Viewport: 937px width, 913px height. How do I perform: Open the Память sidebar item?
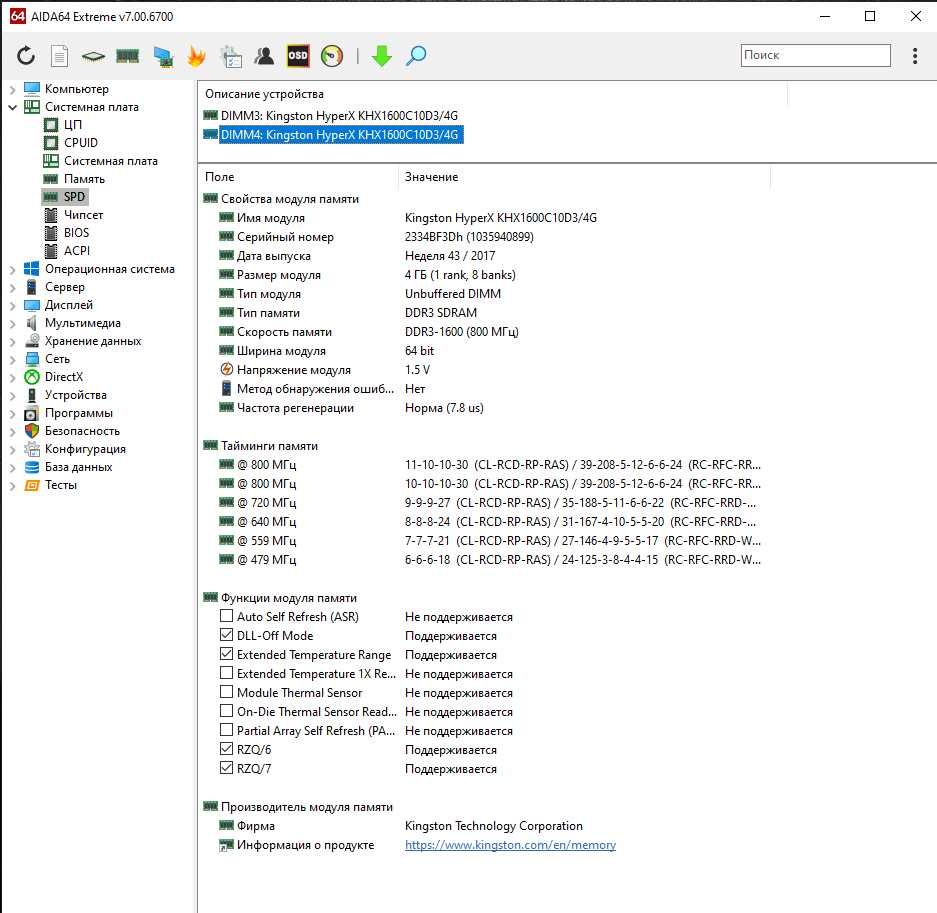tap(84, 179)
